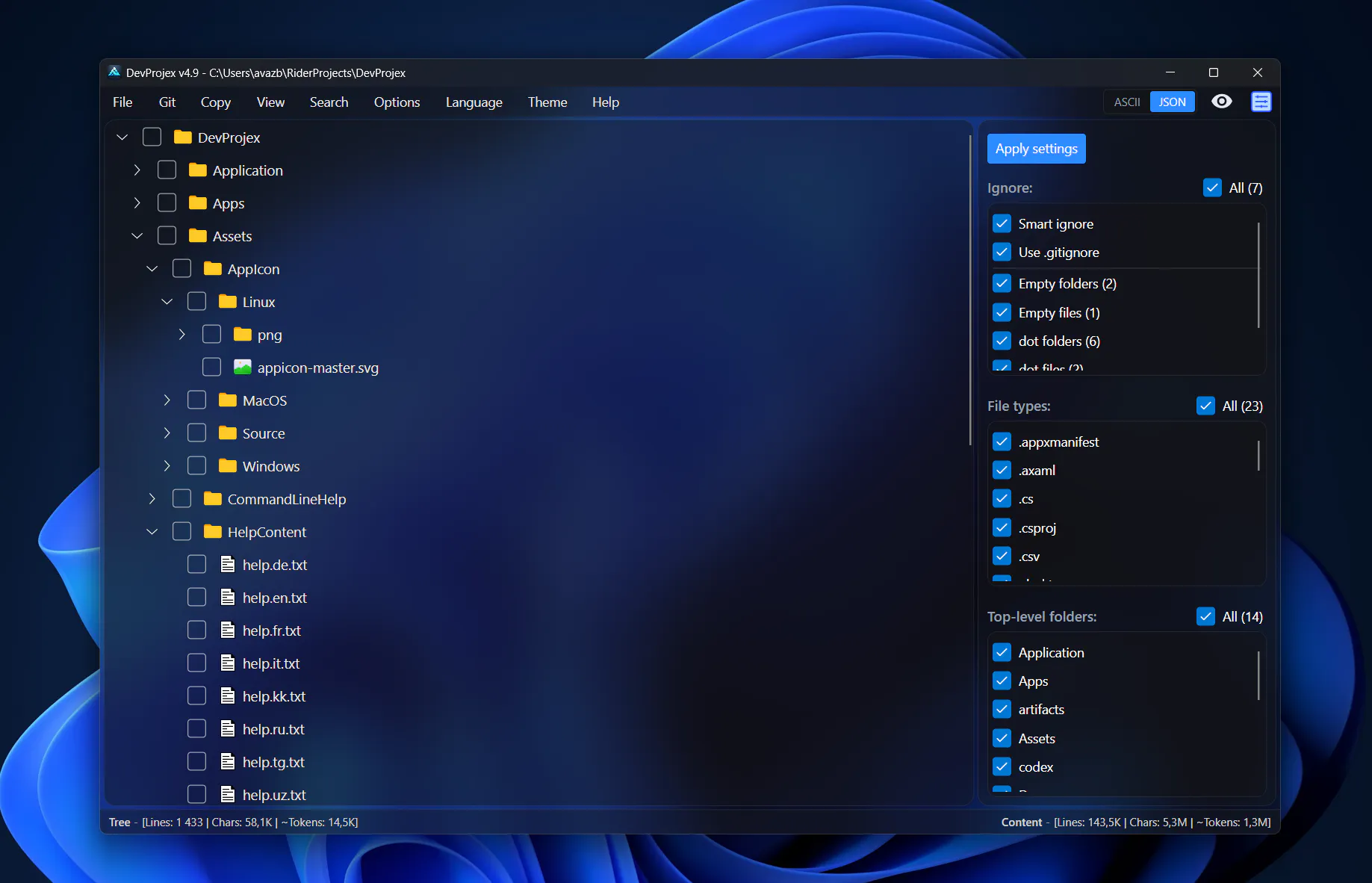Toggle Empty files (1) checkbox
Image resolution: width=1372 pixels, height=883 pixels.
[1002, 312]
